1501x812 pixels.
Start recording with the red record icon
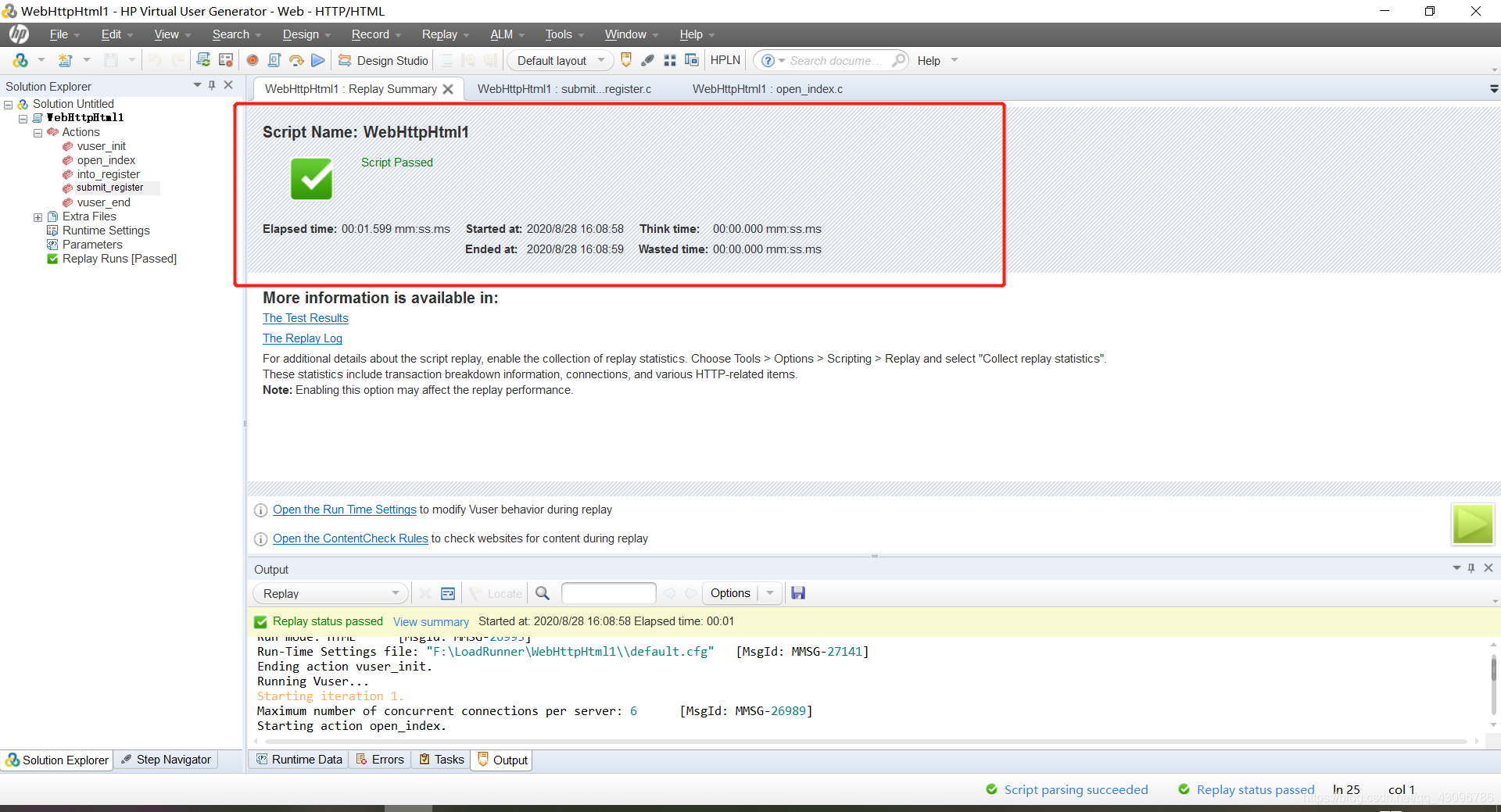[x=253, y=60]
